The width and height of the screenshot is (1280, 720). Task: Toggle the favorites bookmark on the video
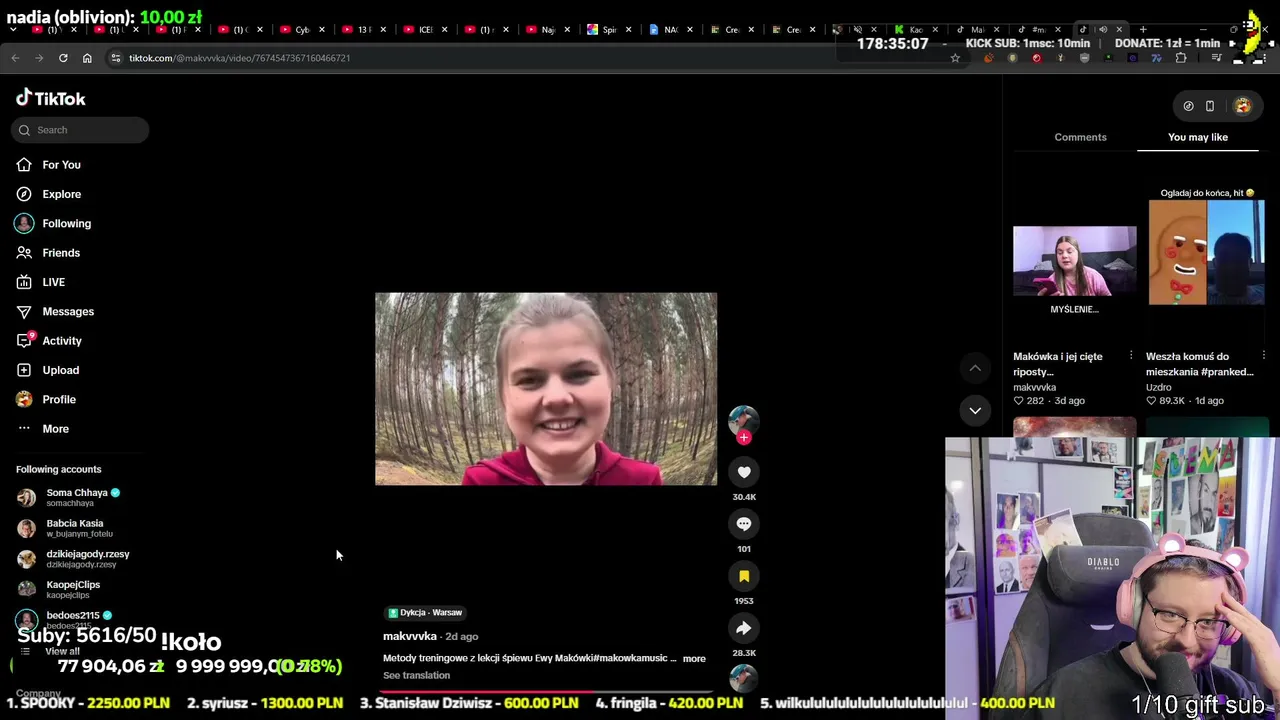744,576
